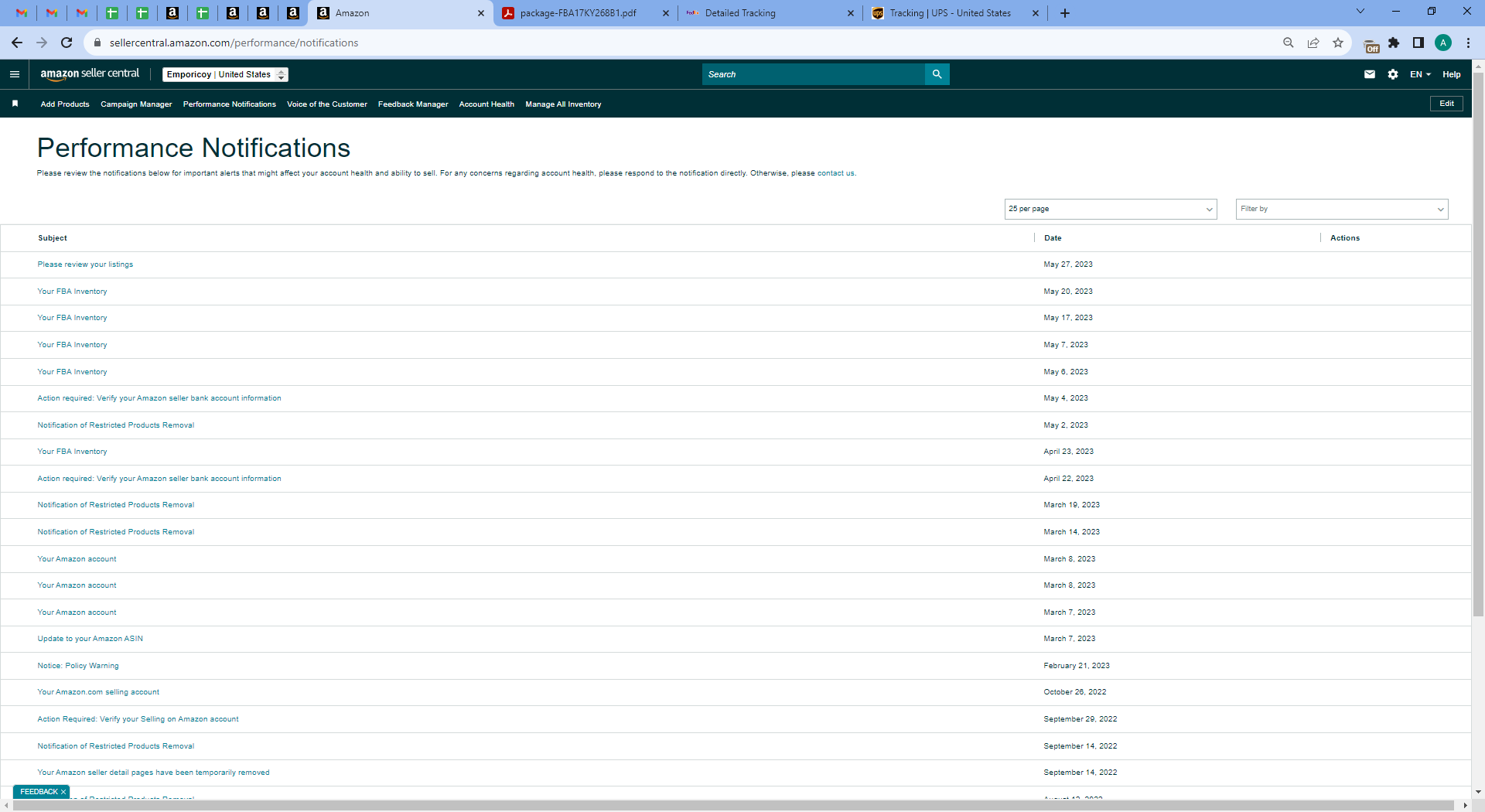Open the first Gmail pinned tab

(22, 13)
